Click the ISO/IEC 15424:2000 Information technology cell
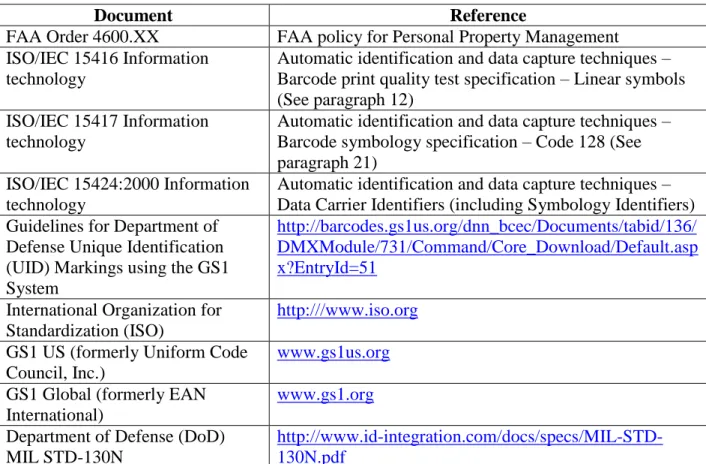This screenshot has height=464, width=706. coord(134,194)
